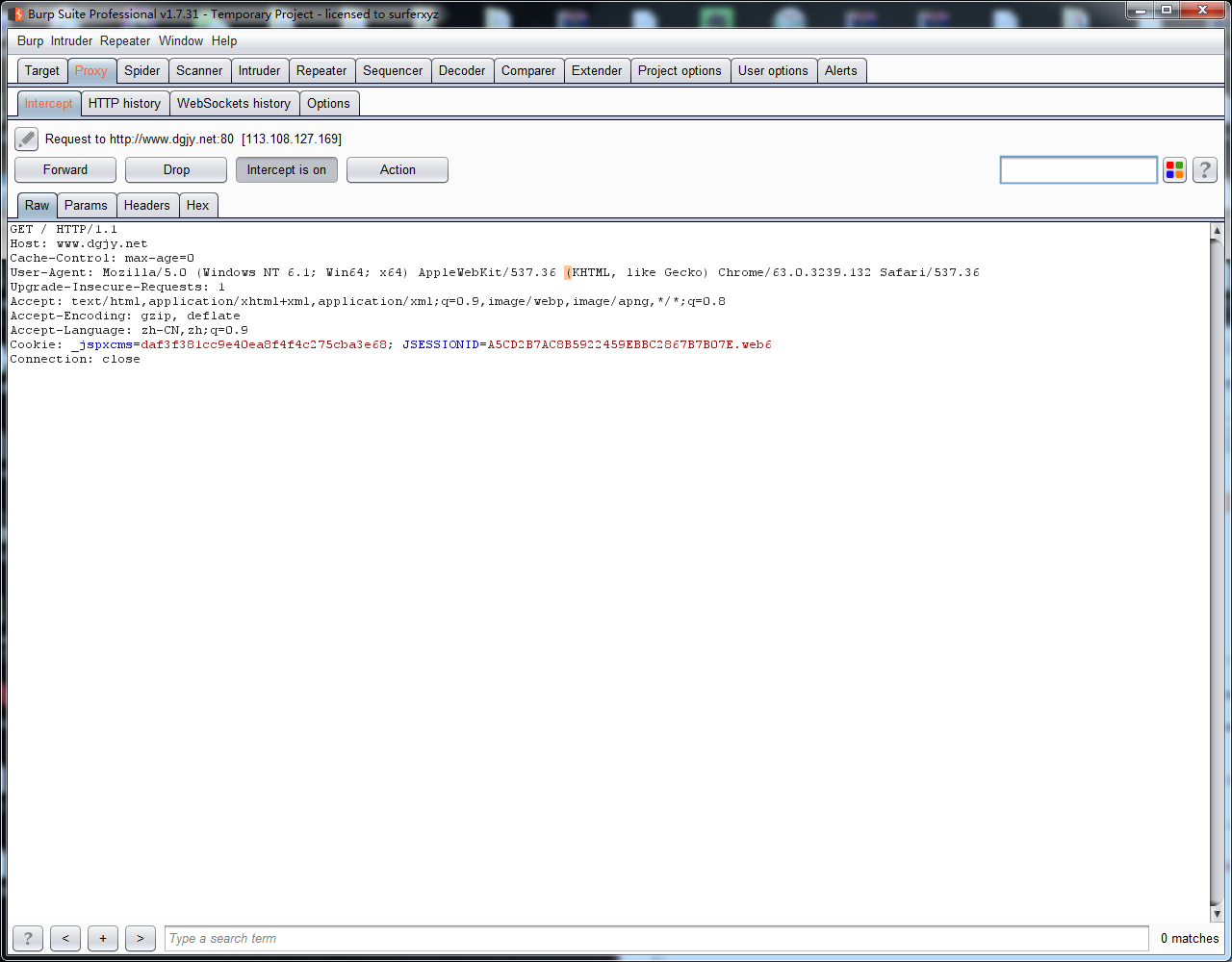Switch to the User options tab

pyautogui.click(x=773, y=71)
